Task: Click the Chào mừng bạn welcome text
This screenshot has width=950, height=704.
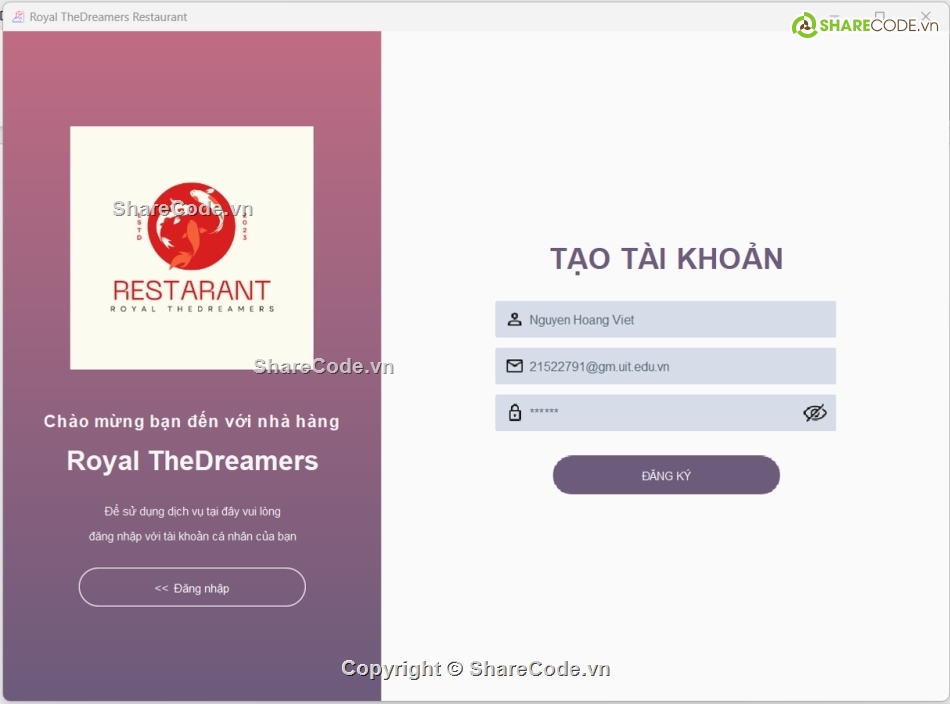Action: pos(191,421)
